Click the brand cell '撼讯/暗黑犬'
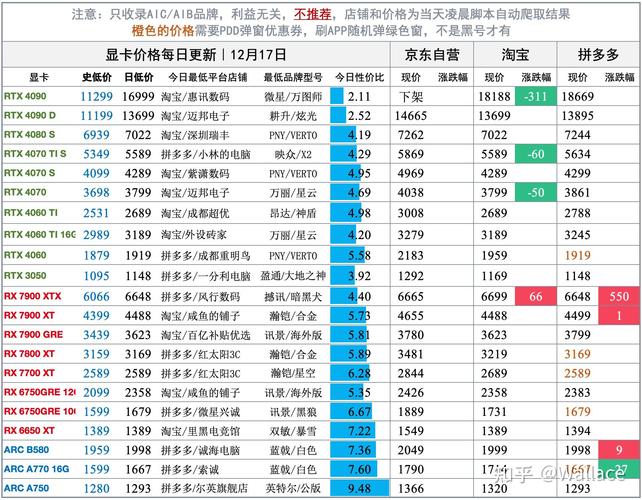Viewport: 642px width, 500px height. tap(293, 297)
